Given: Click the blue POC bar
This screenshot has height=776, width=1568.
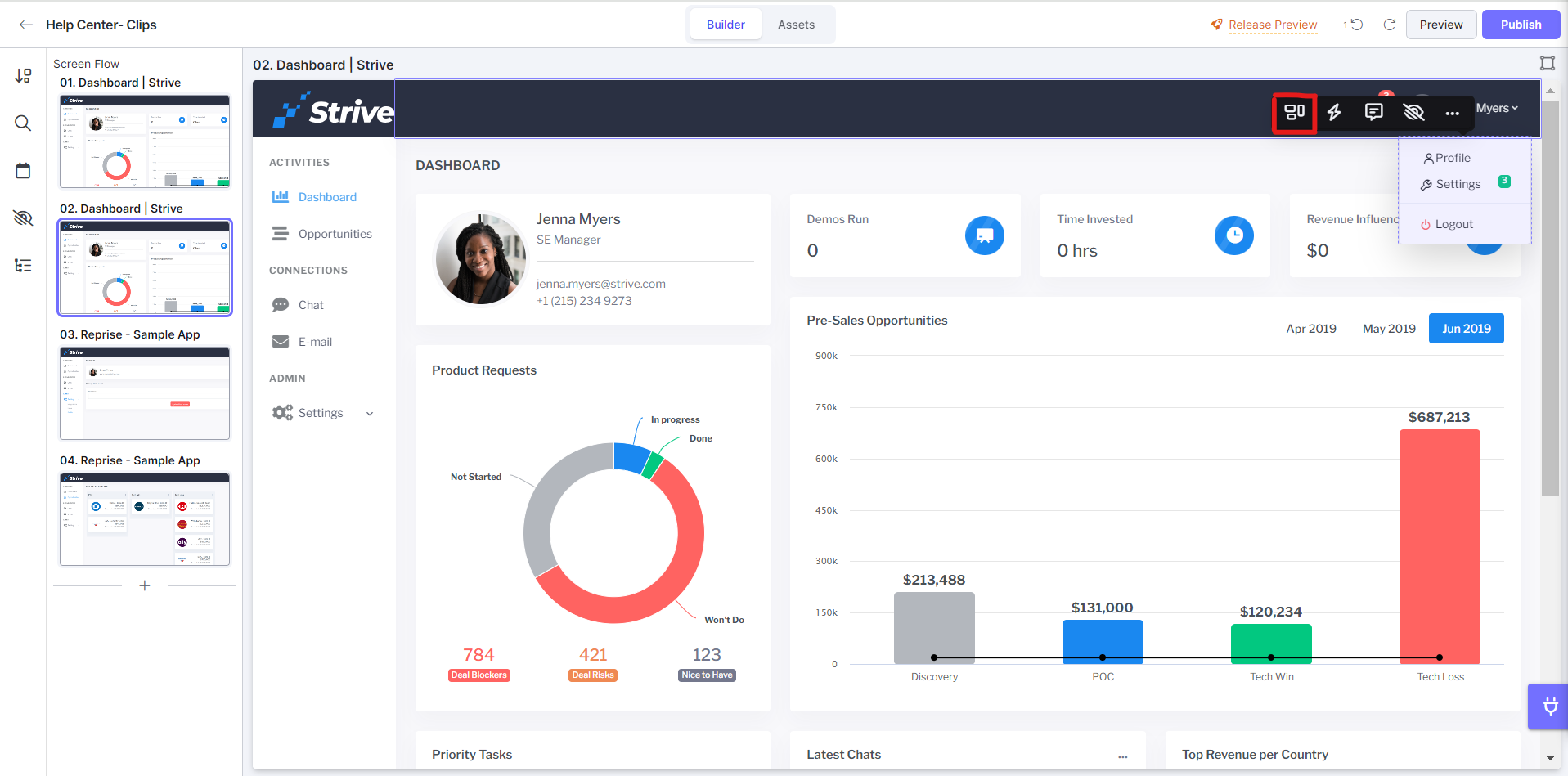Looking at the screenshot, I should click(x=1103, y=642).
